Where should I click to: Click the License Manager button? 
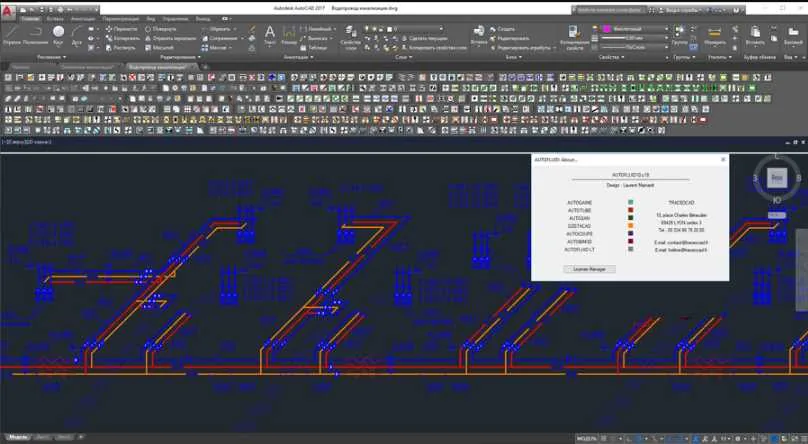point(589,269)
